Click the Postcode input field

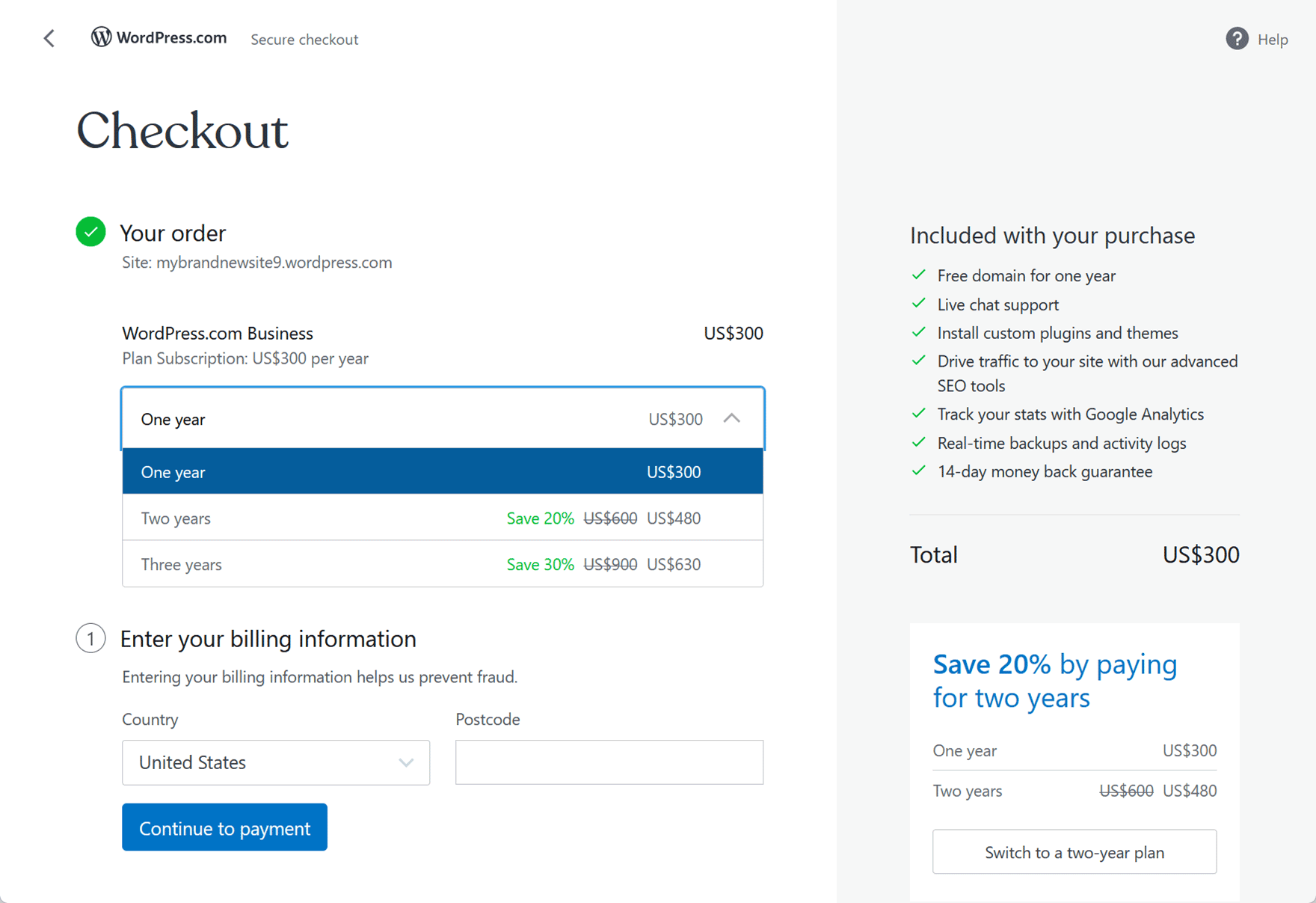tap(609, 762)
